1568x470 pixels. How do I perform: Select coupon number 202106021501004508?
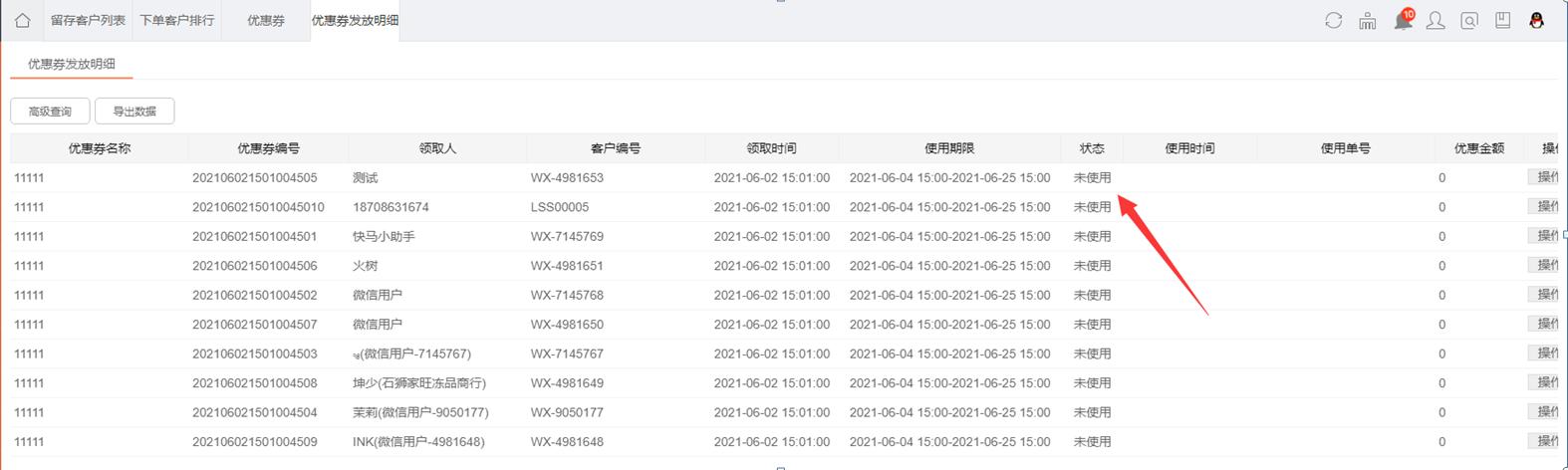click(x=255, y=383)
